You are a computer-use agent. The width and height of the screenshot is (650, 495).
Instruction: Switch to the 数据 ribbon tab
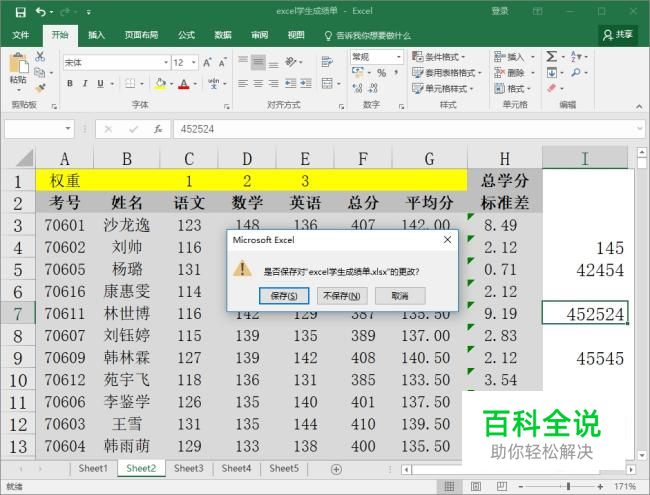coord(223,35)
